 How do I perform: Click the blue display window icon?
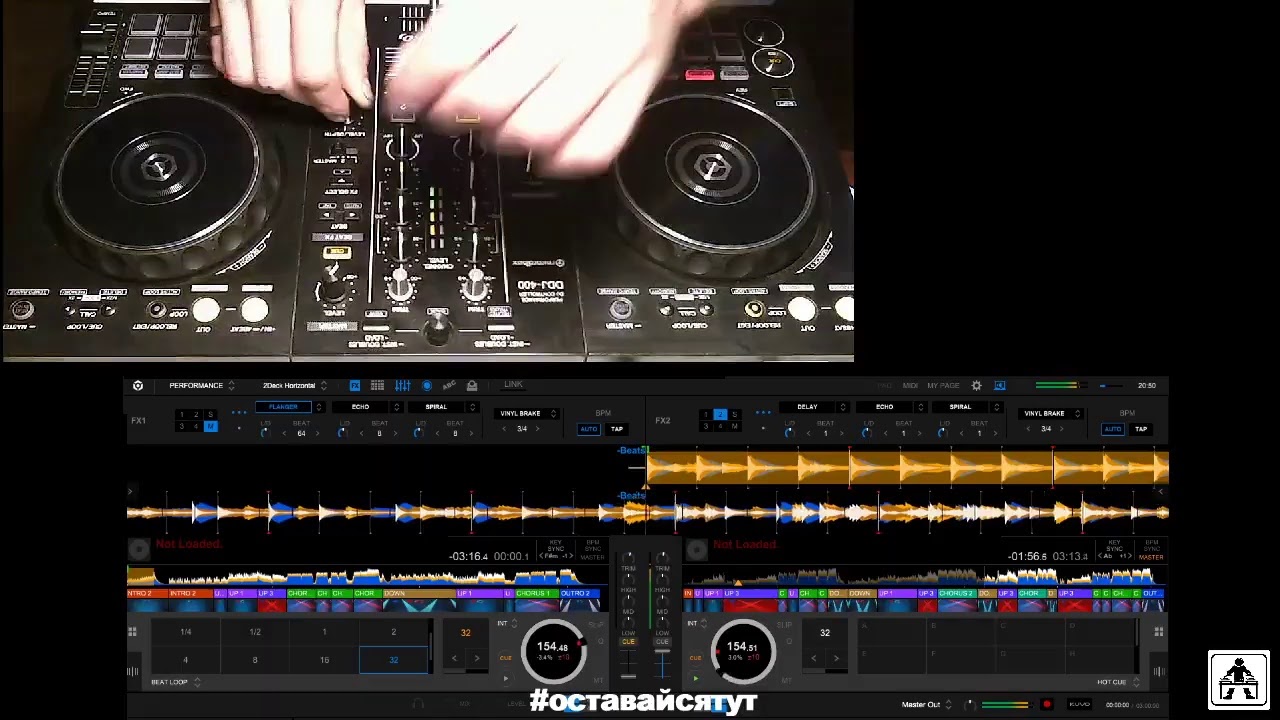(x=999, y=385)
